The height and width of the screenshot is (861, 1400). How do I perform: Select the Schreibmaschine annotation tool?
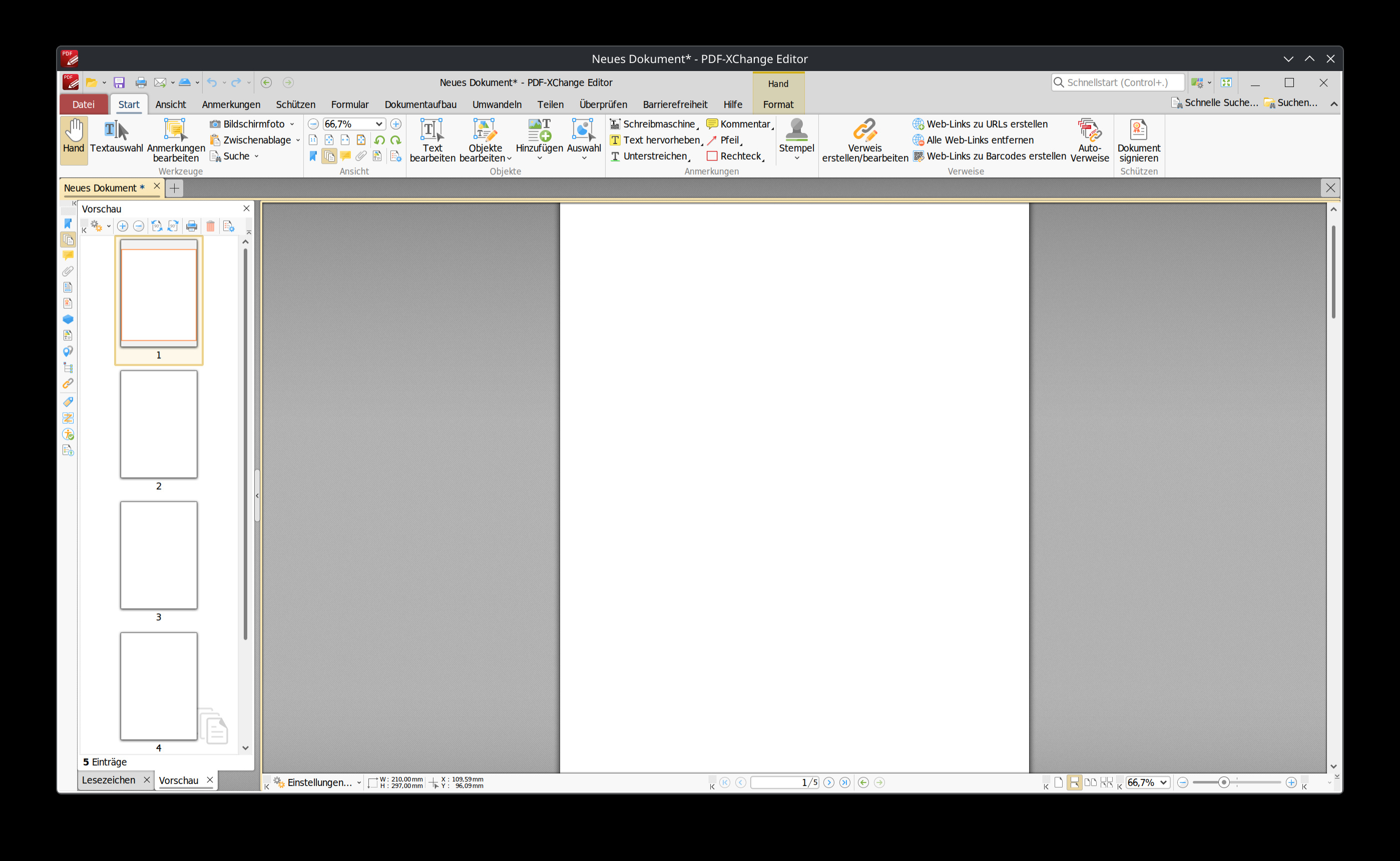pos(653,124)
